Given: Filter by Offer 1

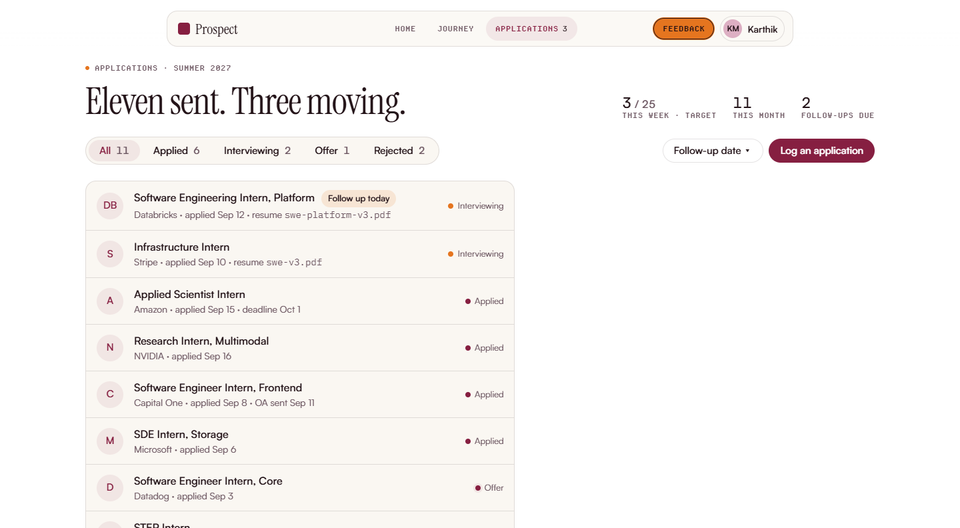Looking at the screenshot, I should click(332, 151).
